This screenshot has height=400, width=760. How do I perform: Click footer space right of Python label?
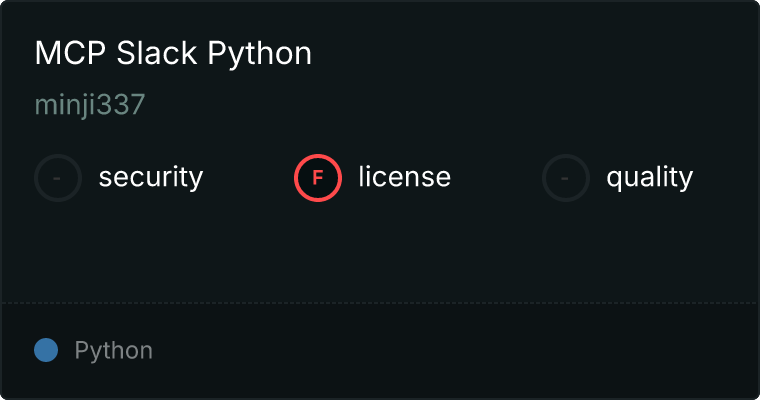coord(450,351)
